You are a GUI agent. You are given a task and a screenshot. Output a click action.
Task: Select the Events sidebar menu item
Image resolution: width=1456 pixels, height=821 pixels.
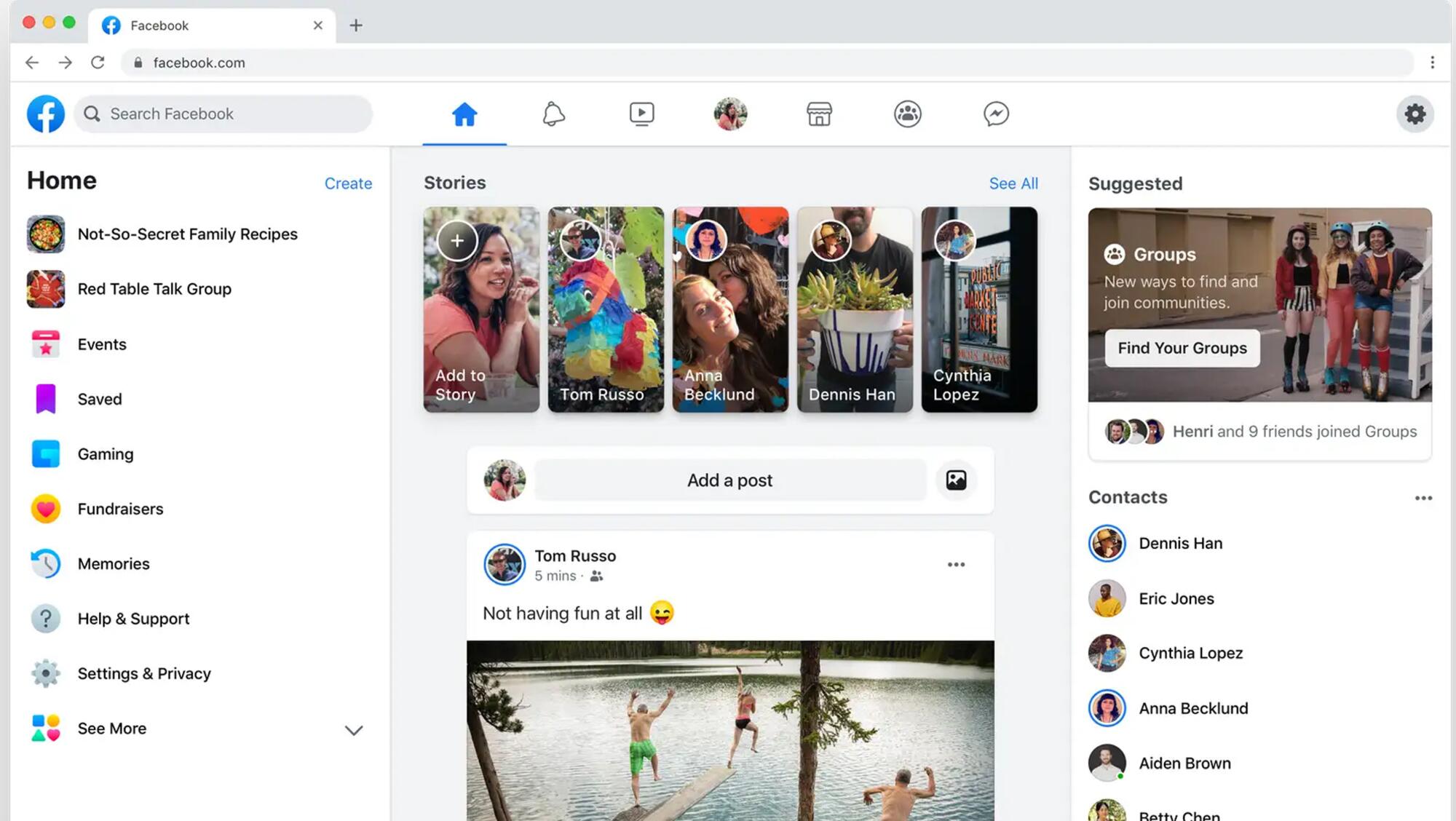coord(101,344)
